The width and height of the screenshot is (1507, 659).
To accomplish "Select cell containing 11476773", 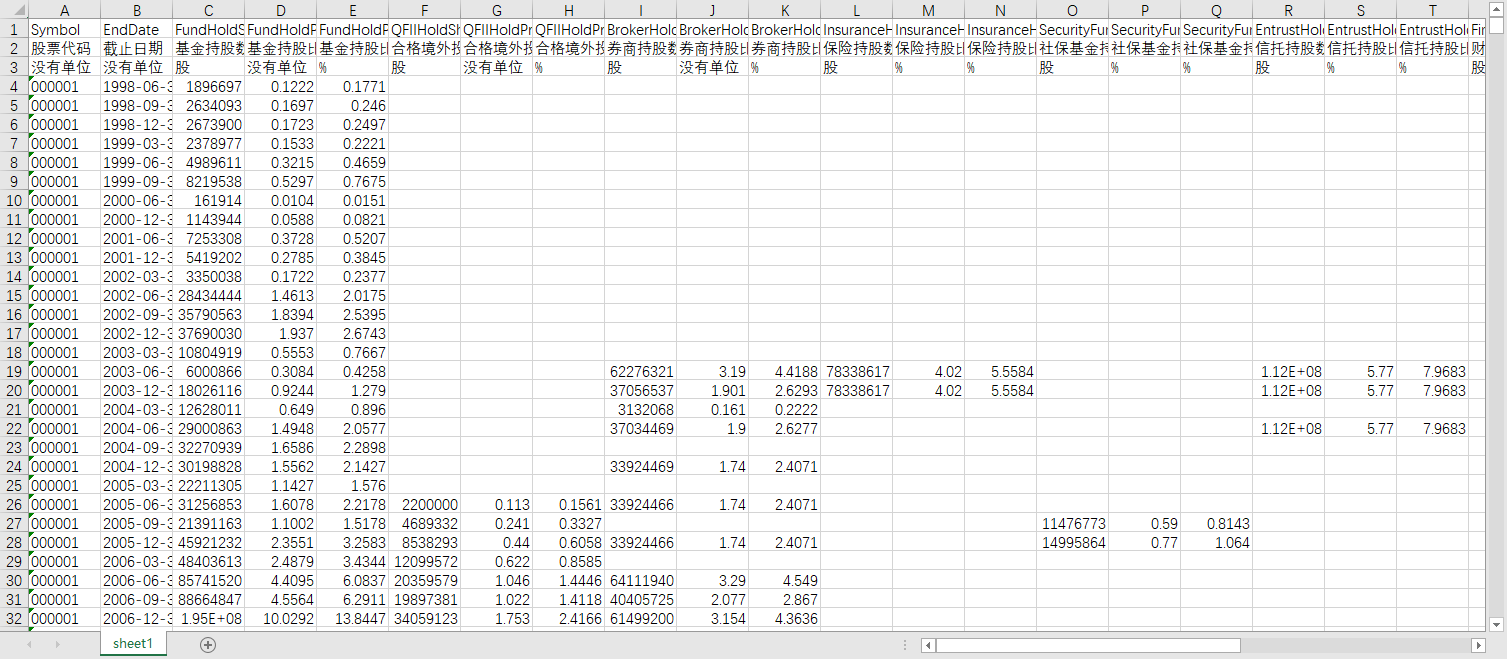I will (1073, 523).
